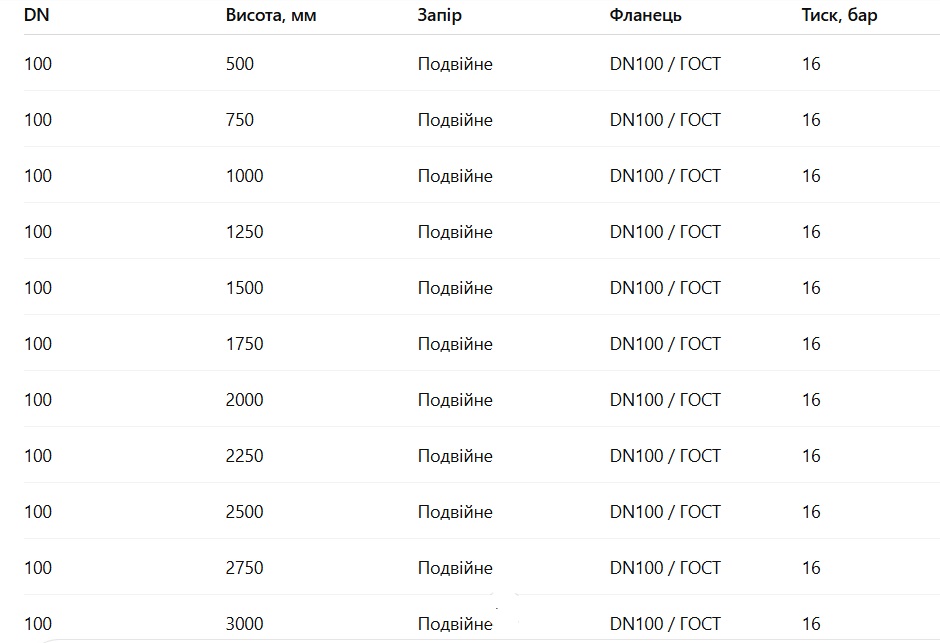The height and width of the screenshot is (643, 940).
Task: Click the Висота, мм column header
Action: point(271,16)
